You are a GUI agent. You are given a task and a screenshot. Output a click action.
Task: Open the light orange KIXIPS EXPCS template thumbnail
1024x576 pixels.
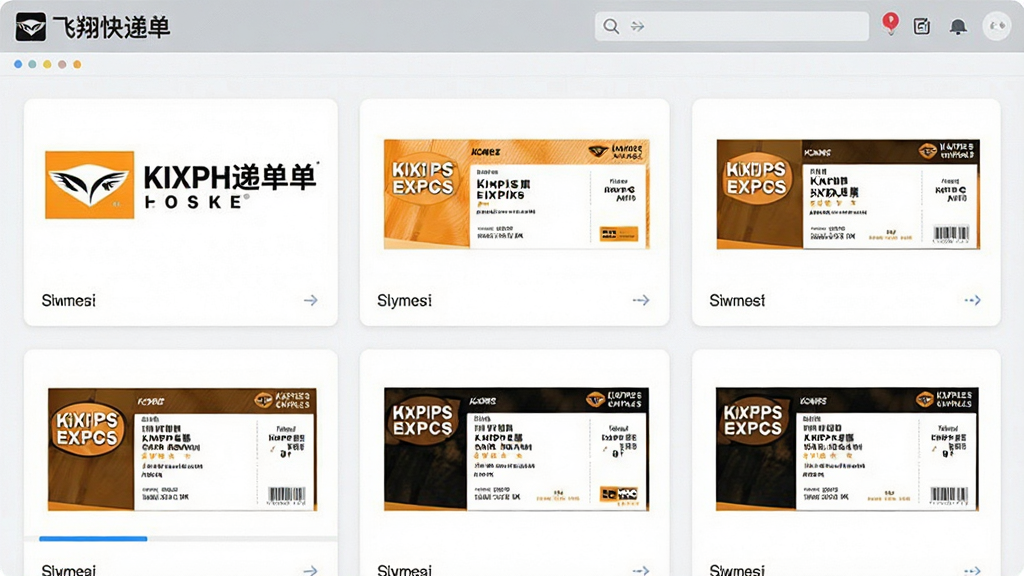pos(517,194)
